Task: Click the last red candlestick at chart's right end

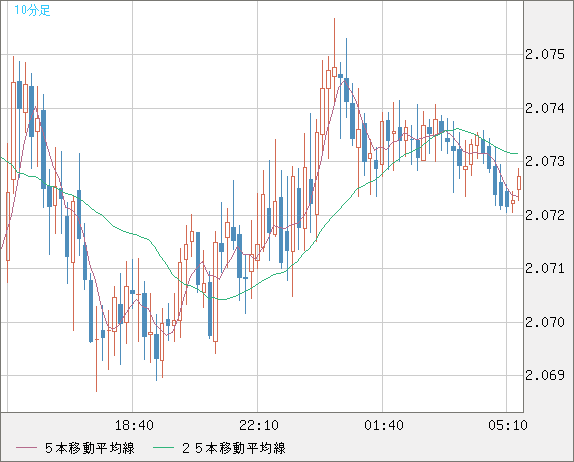Action: pos(519,183)
